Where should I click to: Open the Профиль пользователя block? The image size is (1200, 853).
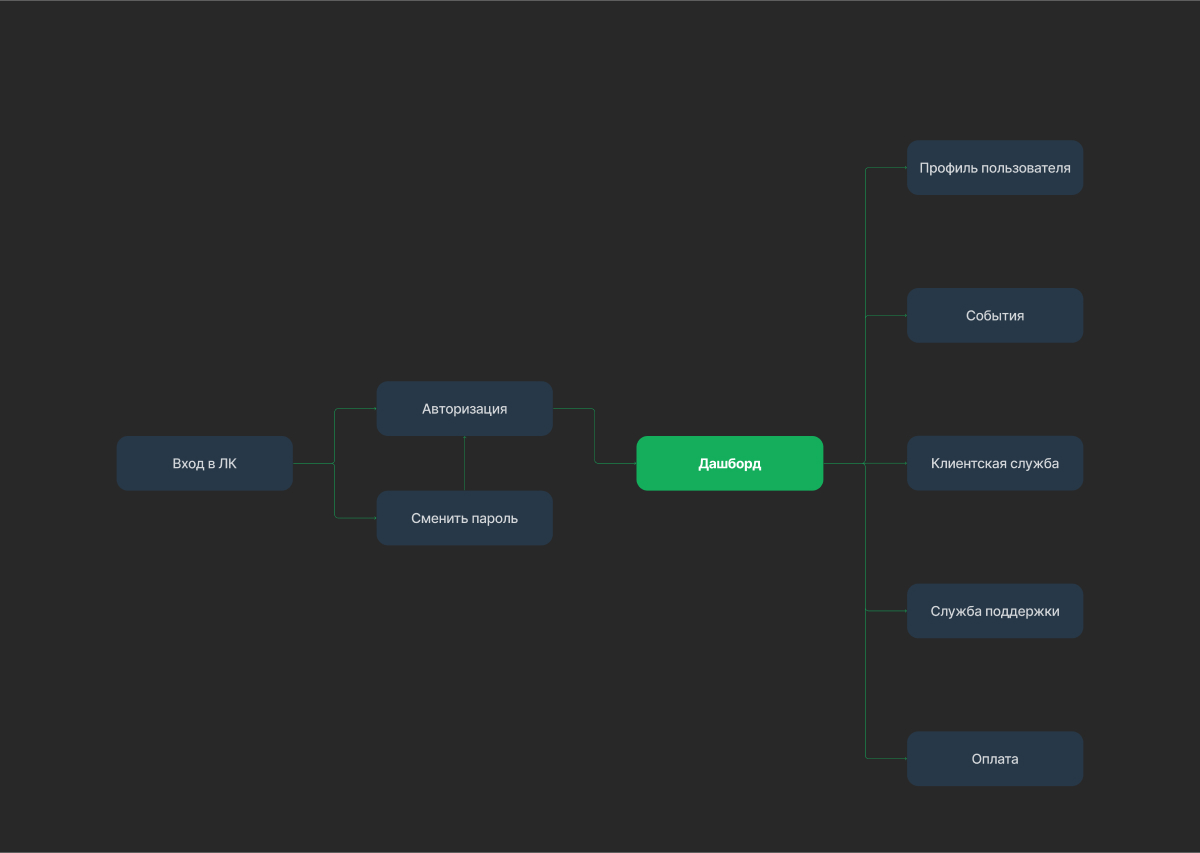pos(995,168)
